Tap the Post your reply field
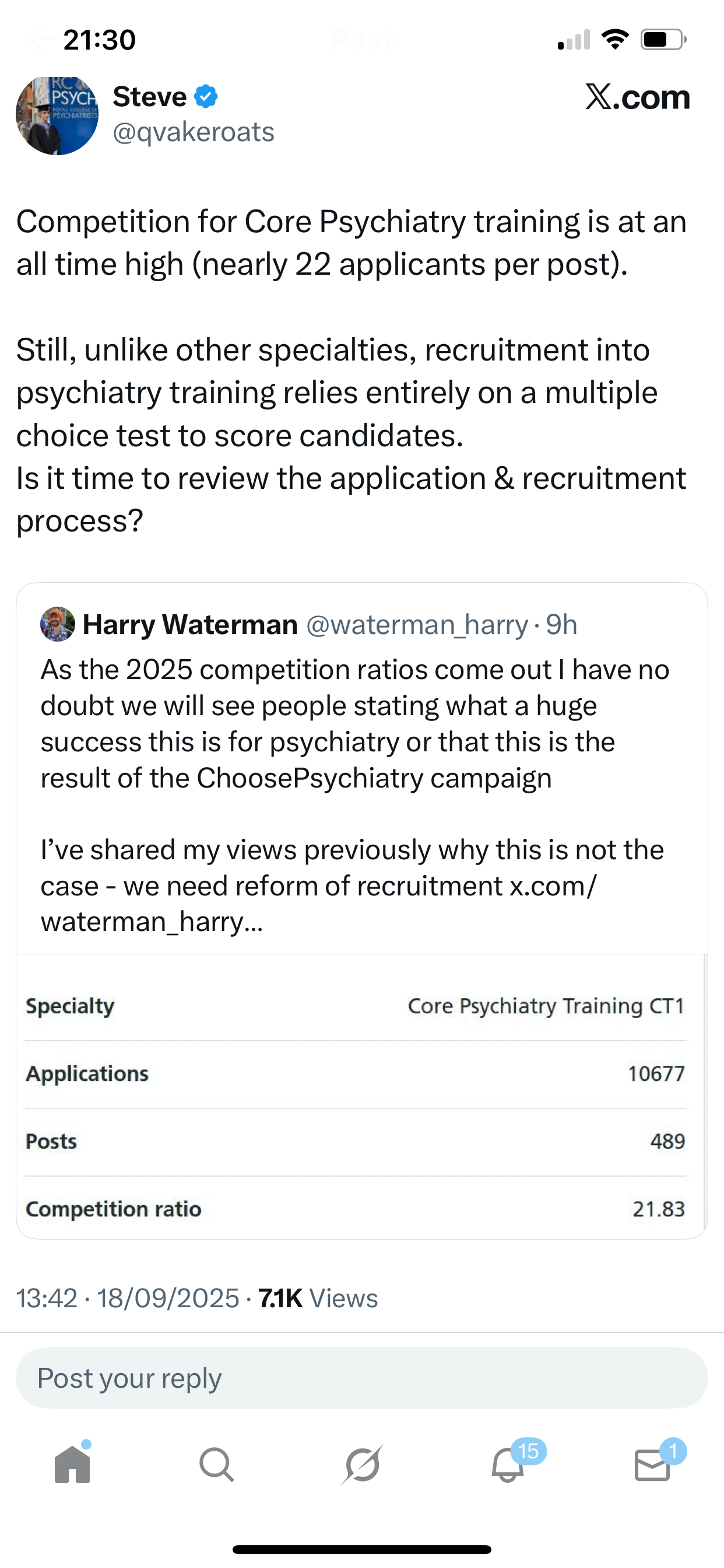The width and height of the screenshot is (724, 1568). [362, 1378]
